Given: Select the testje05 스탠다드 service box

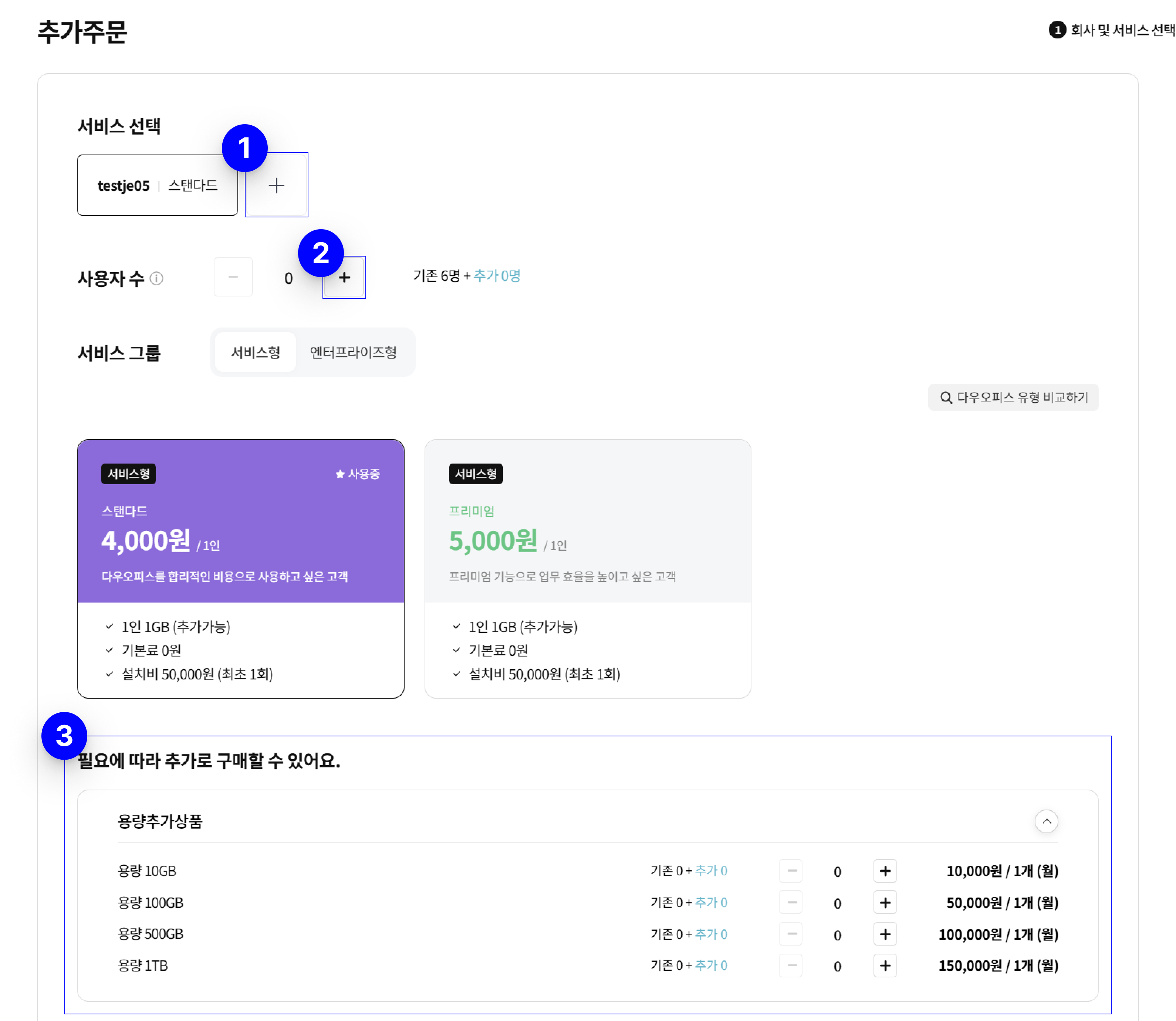Looking at the screenshot, I should point(157,185).
